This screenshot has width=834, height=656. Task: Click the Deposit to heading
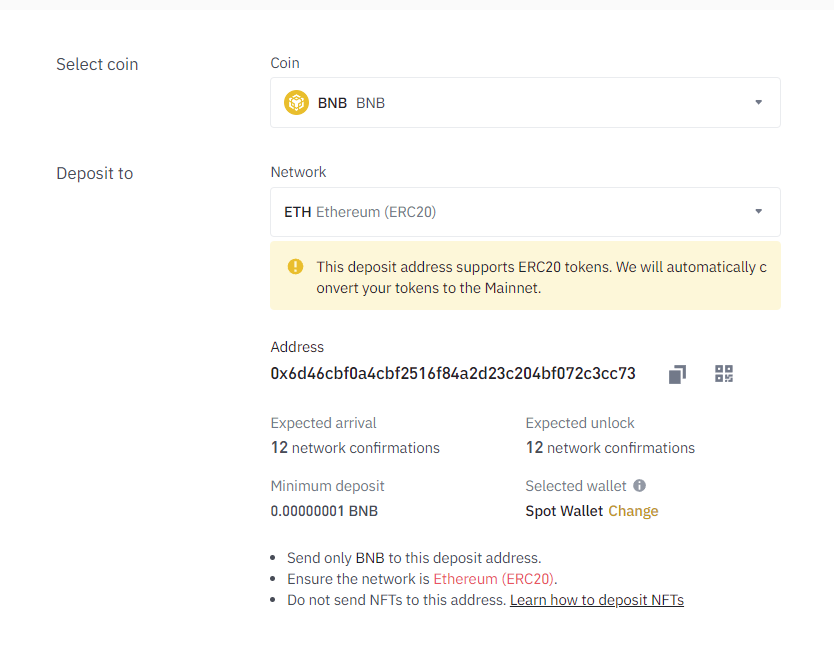pos(95,173)
